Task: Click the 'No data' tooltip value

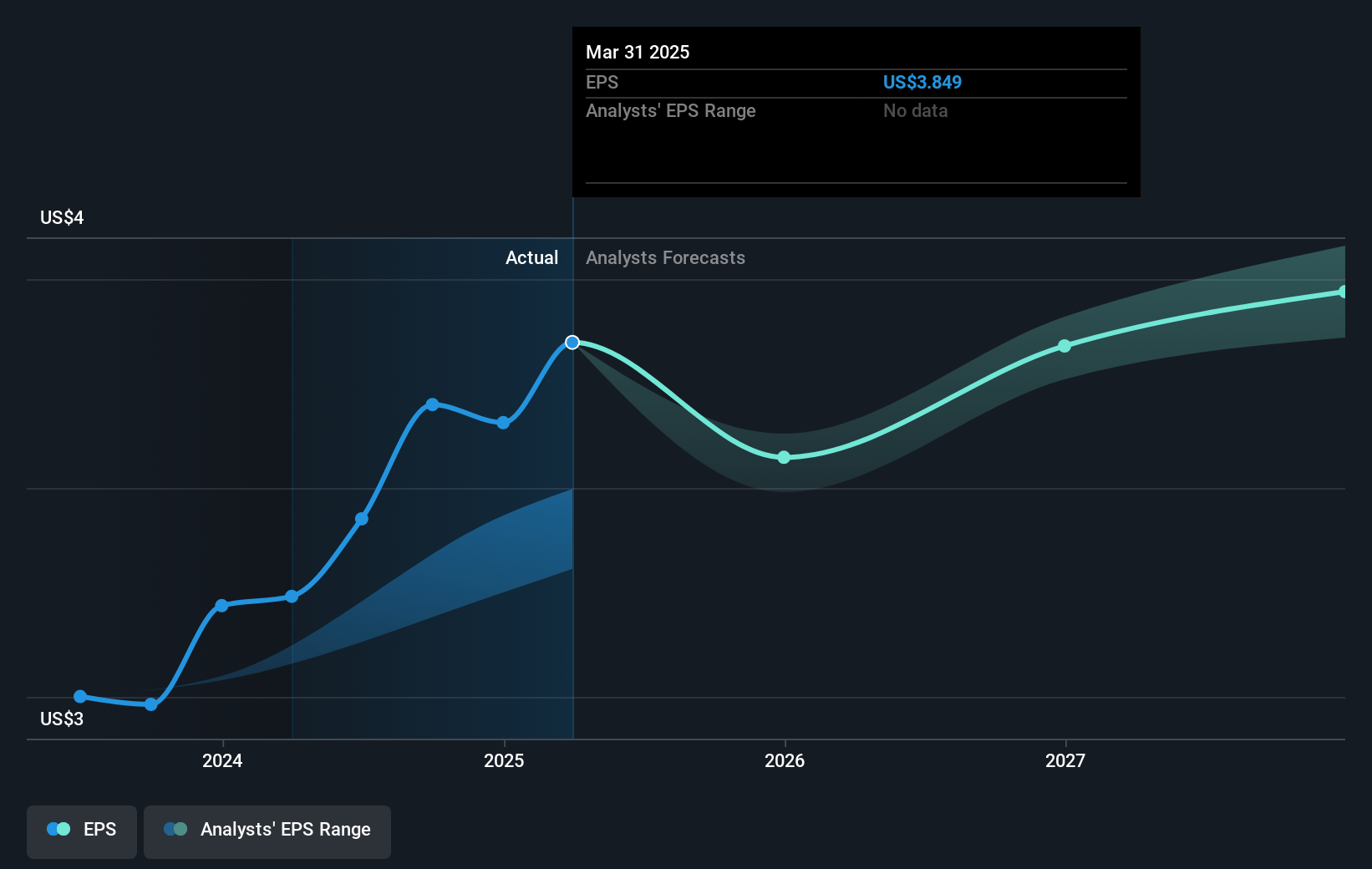Action: (x=916, y=110)
